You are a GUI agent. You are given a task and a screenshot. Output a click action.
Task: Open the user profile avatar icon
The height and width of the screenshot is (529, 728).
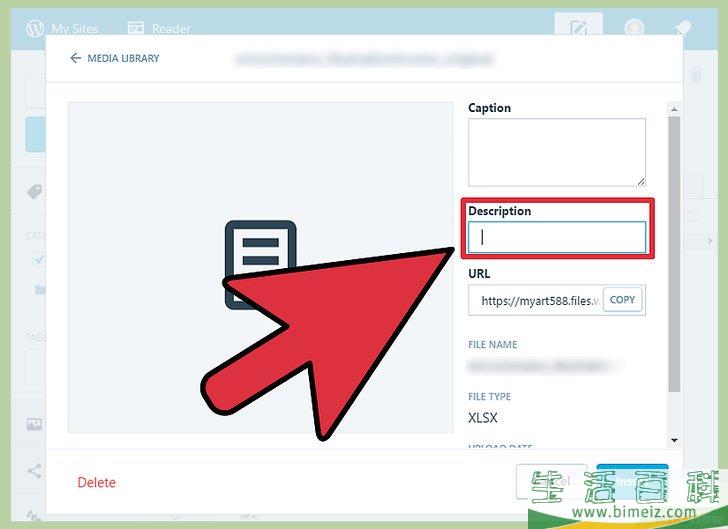[x=634, y=27]
